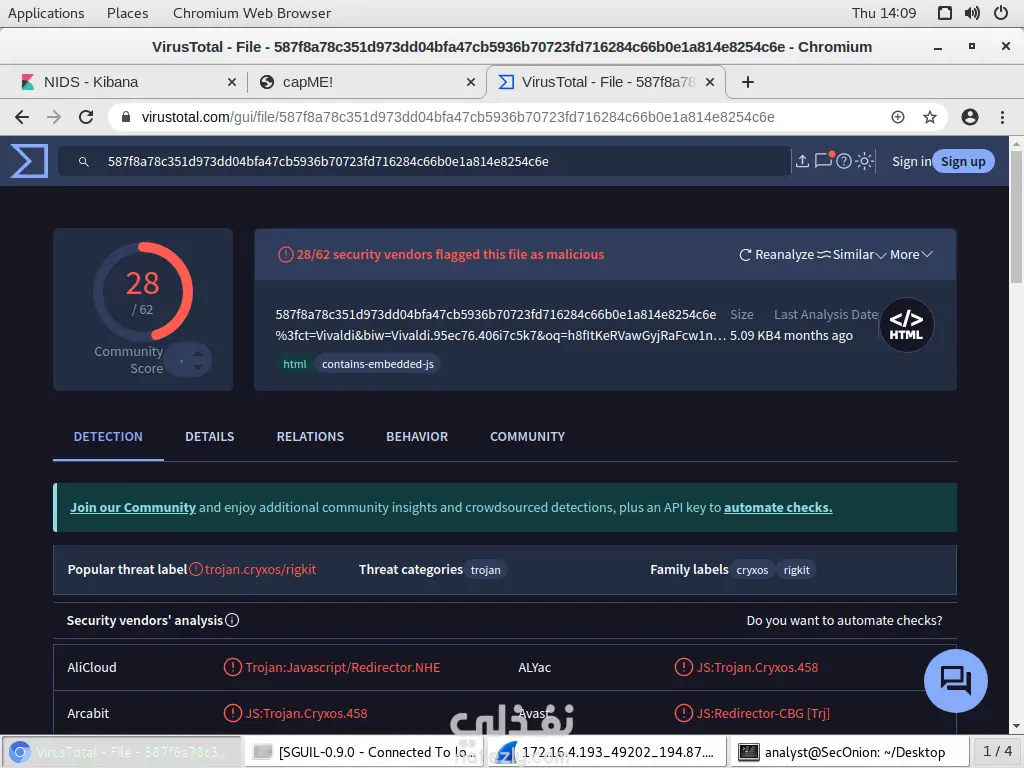
Task: Click the lock site info icon
Action: [126, 117]
